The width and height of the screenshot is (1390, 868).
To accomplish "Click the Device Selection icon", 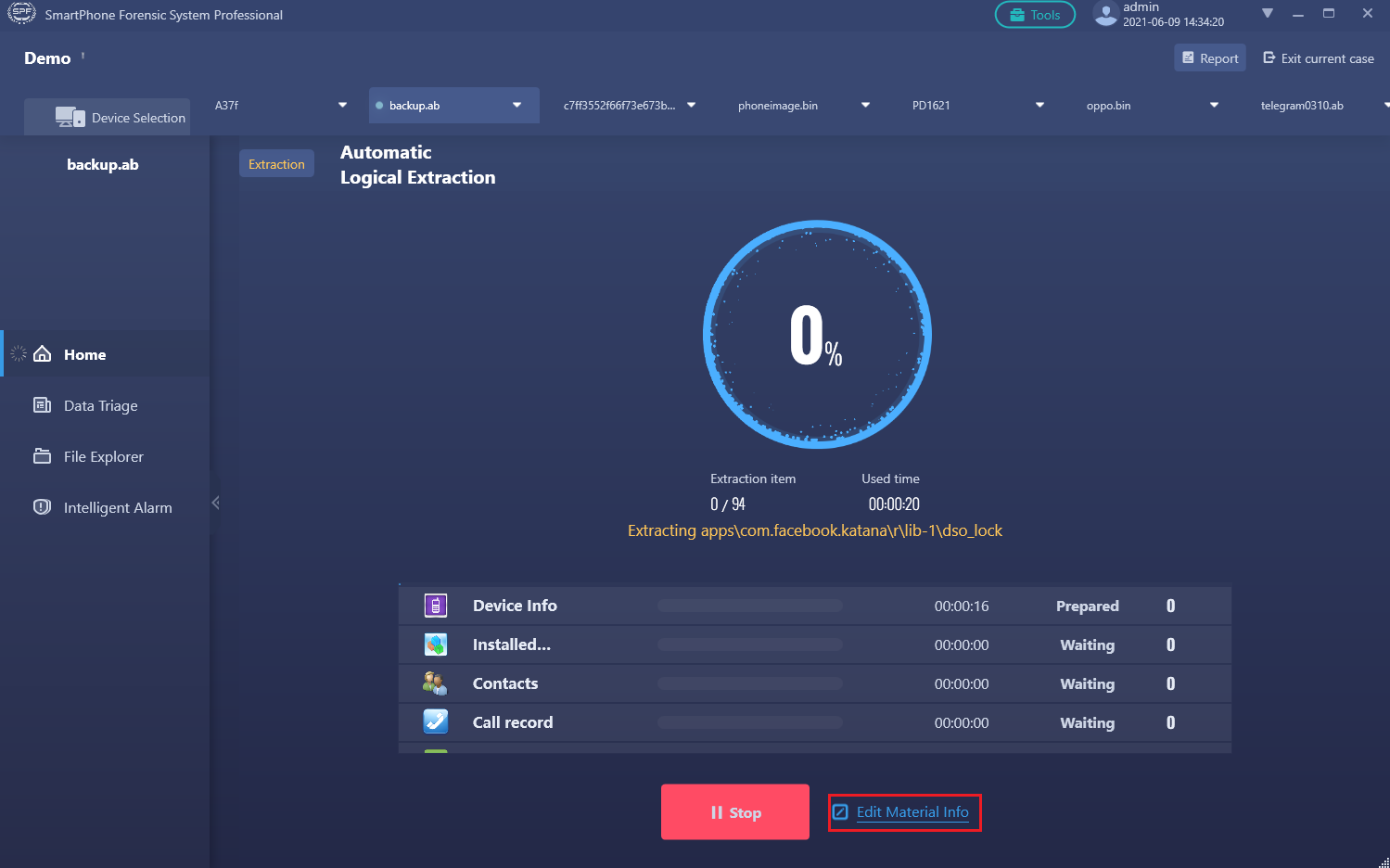I will point(69,116).
